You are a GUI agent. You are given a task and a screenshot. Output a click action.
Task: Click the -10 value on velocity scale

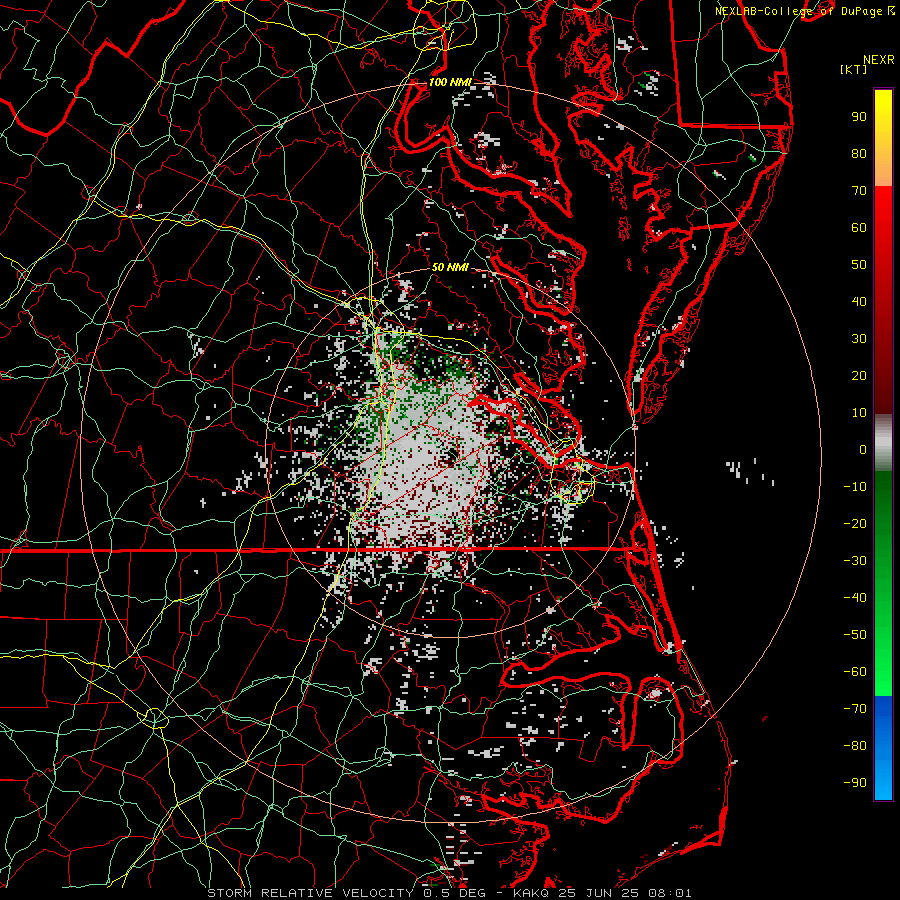tap(855, 487)
